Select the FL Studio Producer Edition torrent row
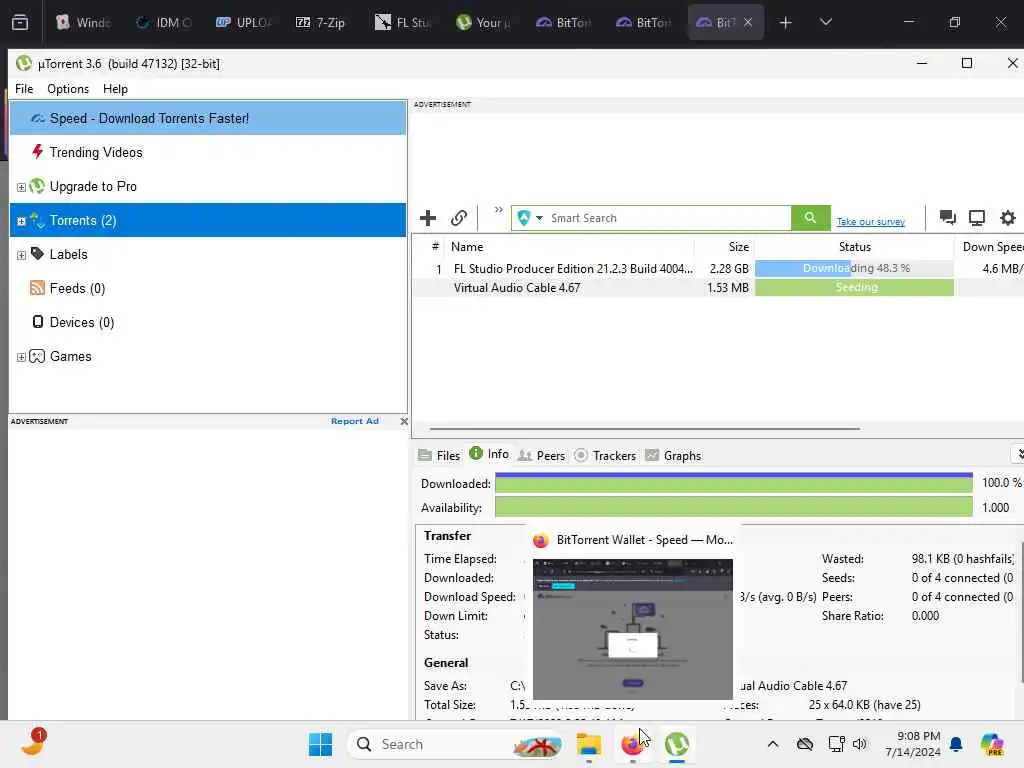Viewport: 1024px width, 768px height. click(x=718, y=268)
